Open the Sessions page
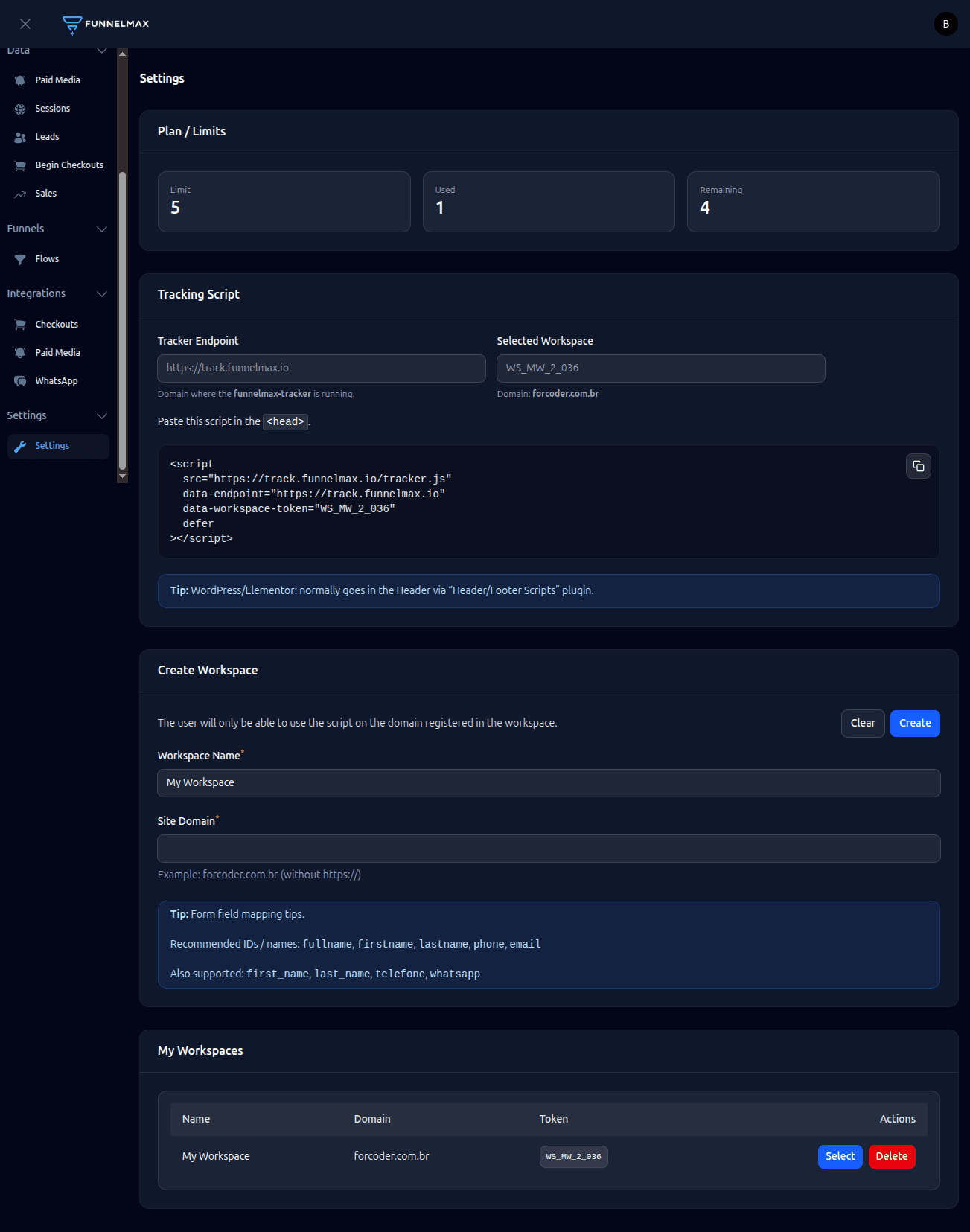 (58, 109)
